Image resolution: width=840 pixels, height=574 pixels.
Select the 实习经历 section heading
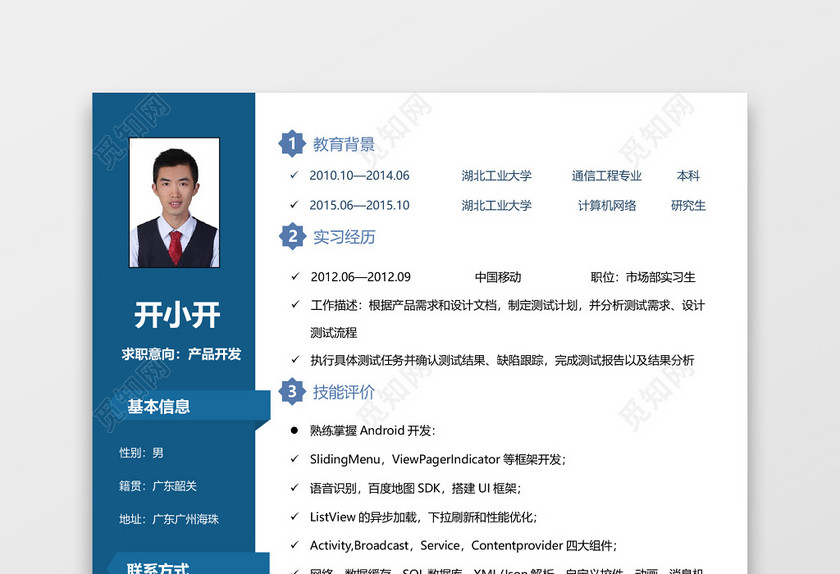[344, 237]
